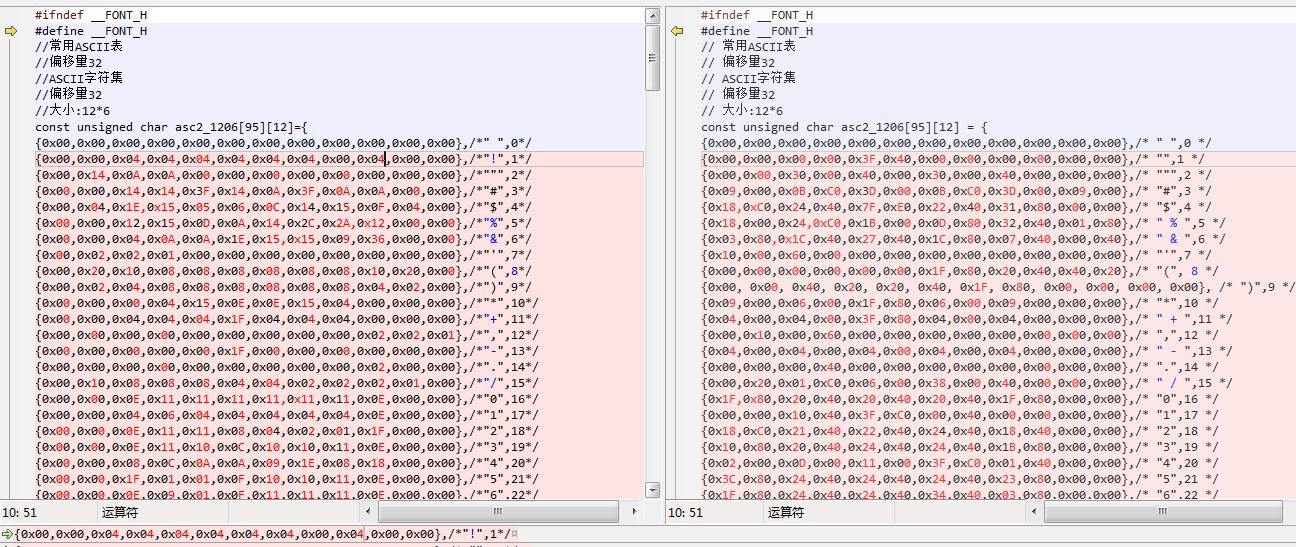Image resolution: width=1296 pixels, height=547 pixels.
Task: Click '//常用ASCII表' comment in left pane
Action: [79, 47]
